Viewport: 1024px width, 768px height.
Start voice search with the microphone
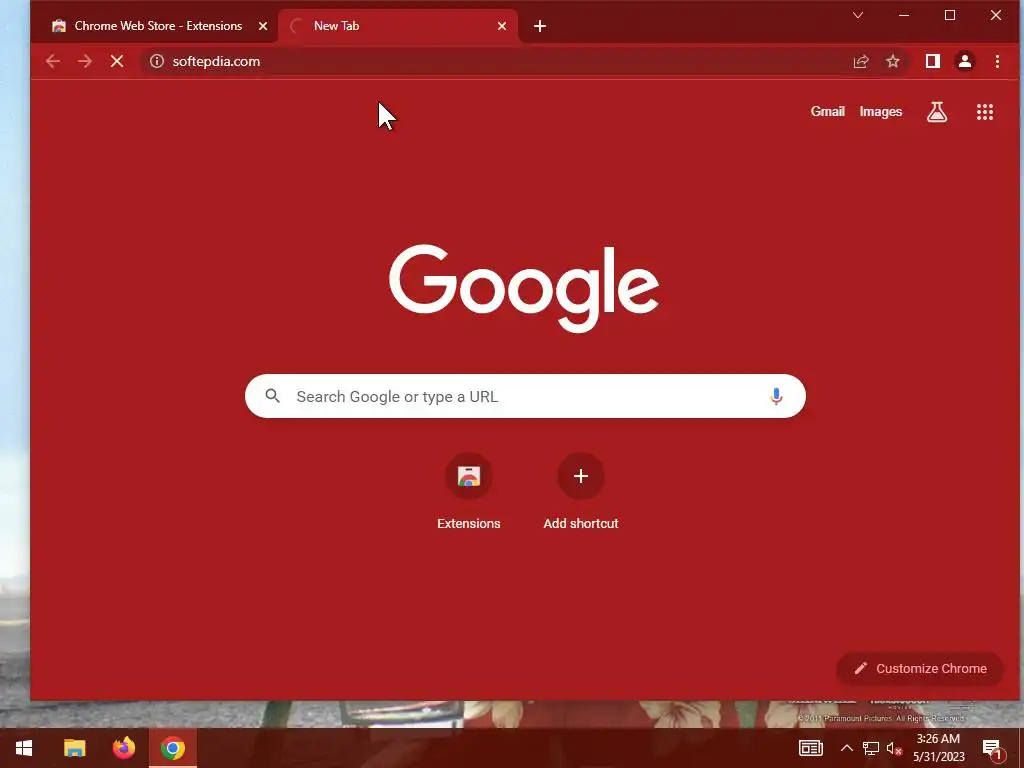[776, 396]
